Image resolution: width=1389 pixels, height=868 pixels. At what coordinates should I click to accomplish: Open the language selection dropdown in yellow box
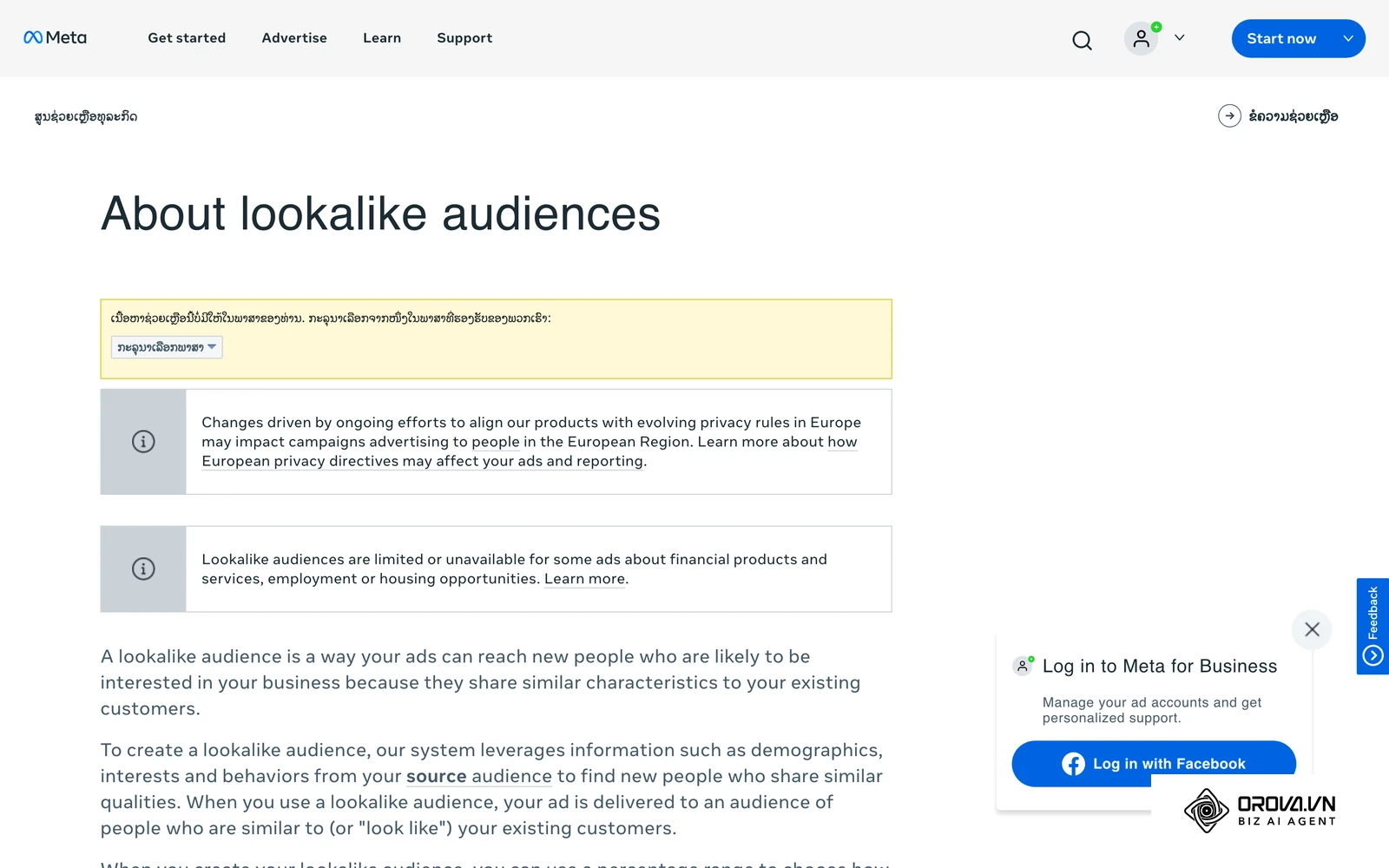coord(167,347)
